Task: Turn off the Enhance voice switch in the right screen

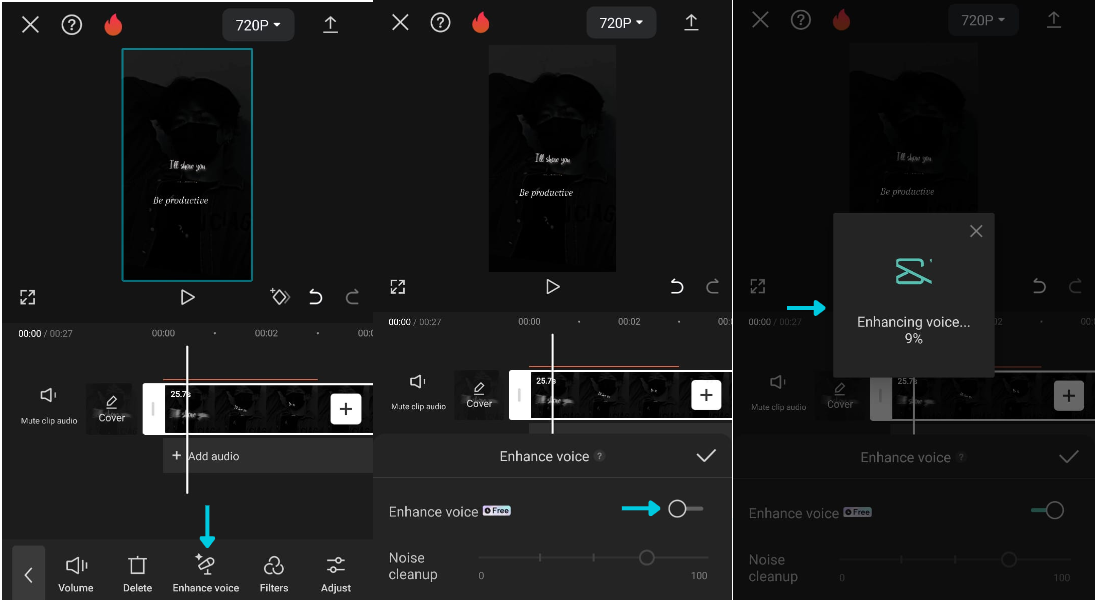Action: tap(1047, 510)
